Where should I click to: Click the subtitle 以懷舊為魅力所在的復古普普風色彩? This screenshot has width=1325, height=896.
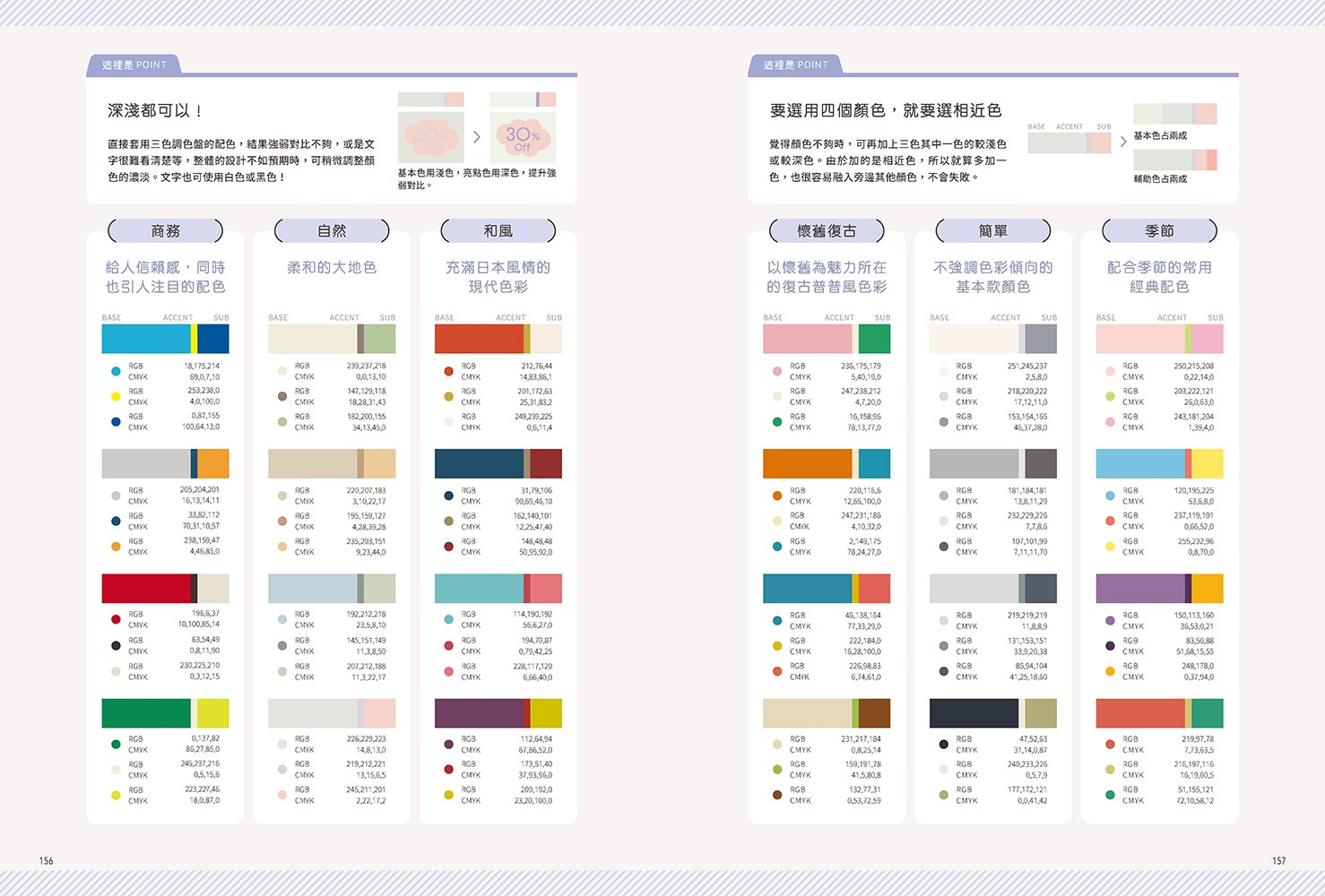(827, 277)
